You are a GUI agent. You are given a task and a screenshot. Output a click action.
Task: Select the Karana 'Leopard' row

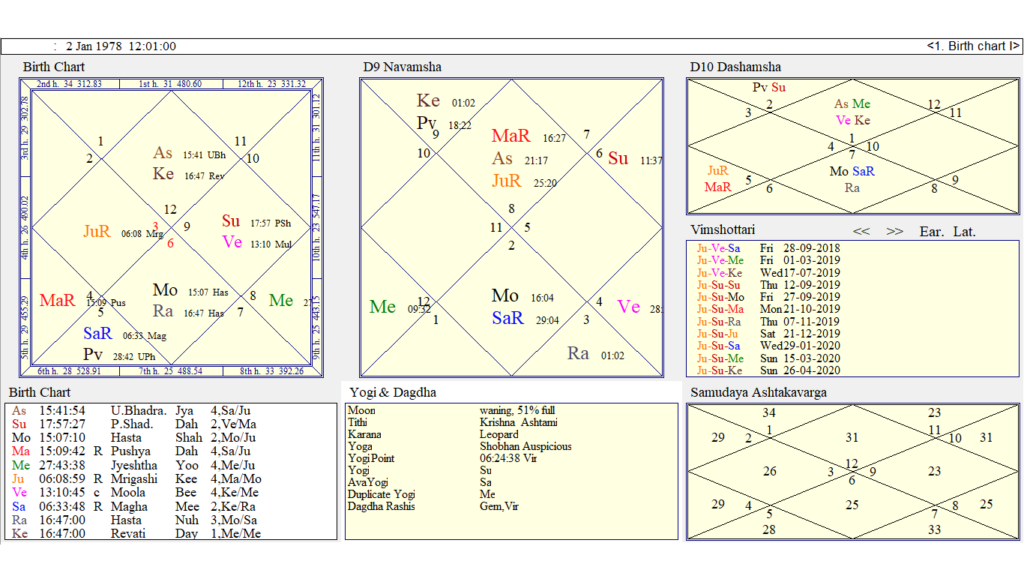pos(433,434)
